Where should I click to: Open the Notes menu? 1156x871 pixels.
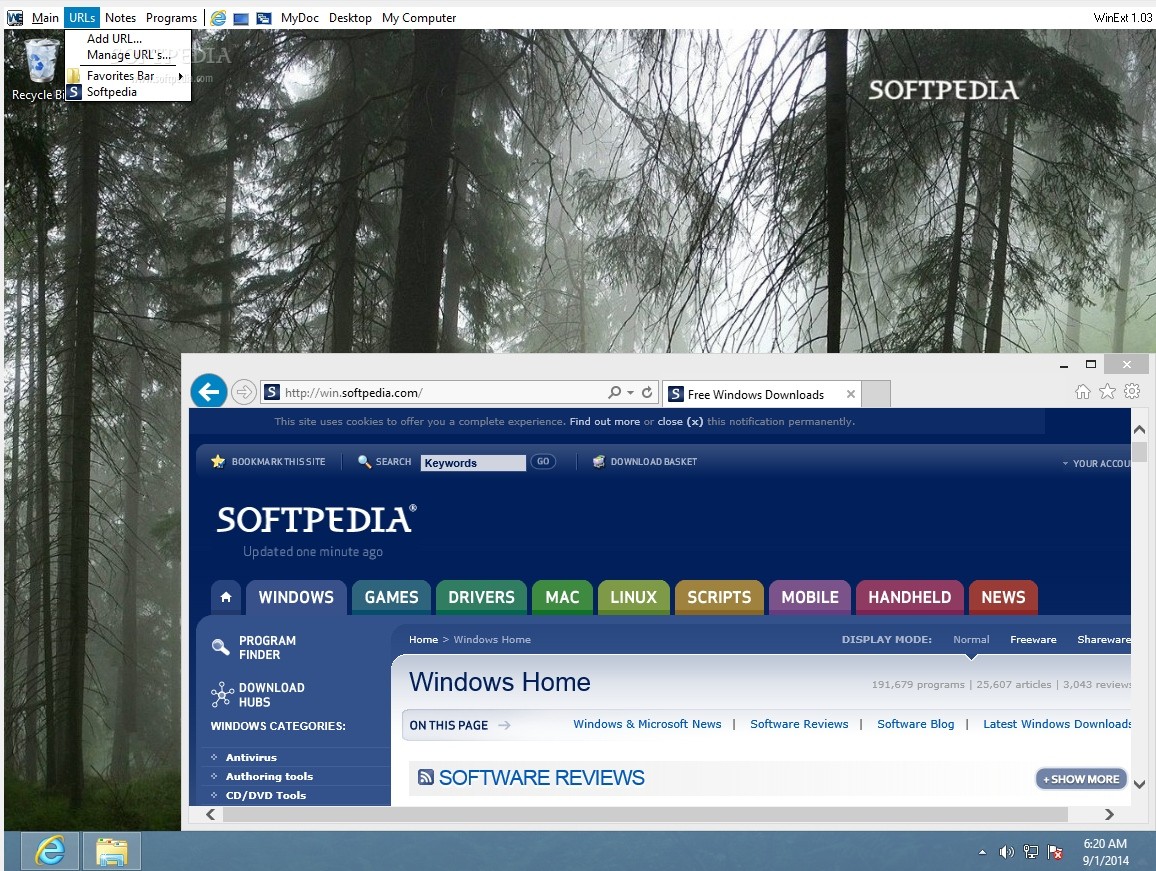(120, 18)
